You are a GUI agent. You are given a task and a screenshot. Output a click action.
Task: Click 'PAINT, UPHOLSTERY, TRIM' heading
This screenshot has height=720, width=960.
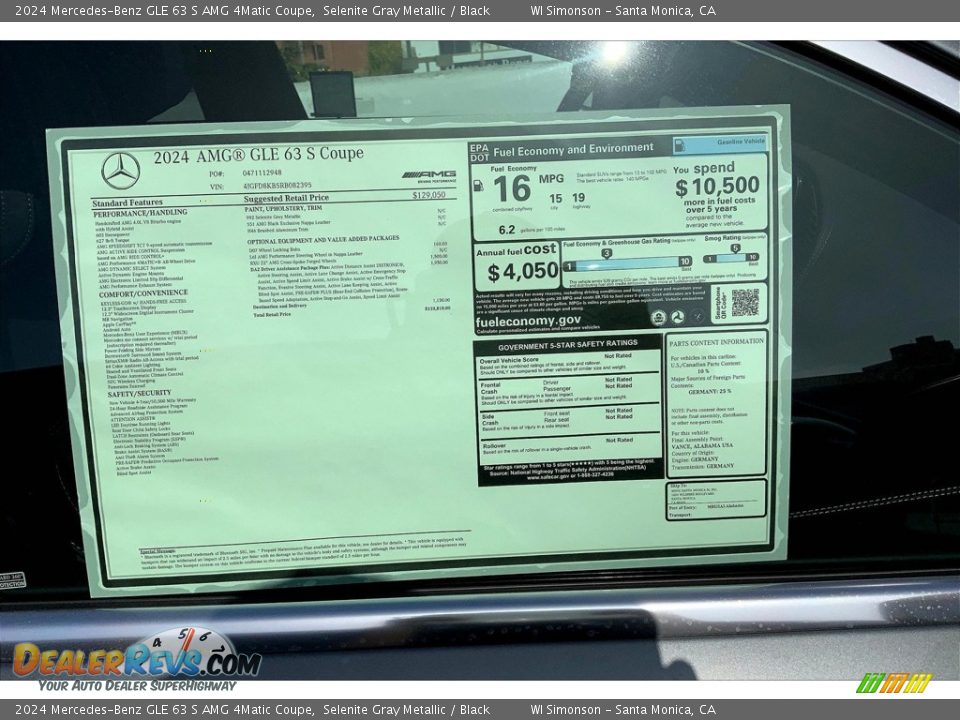[283, 209]
